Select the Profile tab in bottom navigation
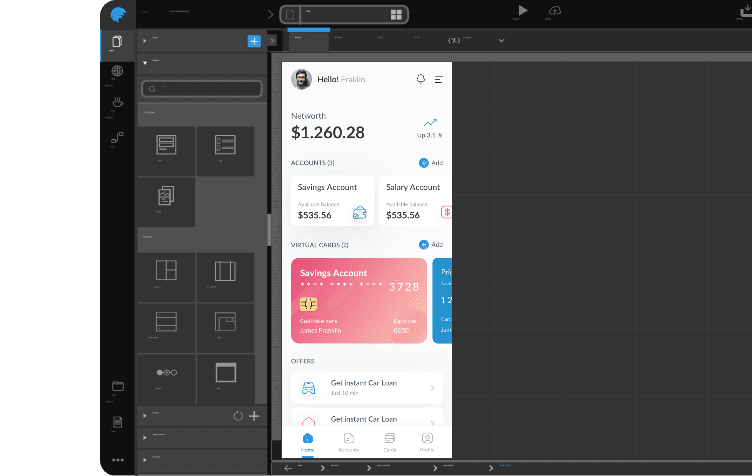Image resolution: width=752 pixels, height=476 pixels. tap(427, 441)
